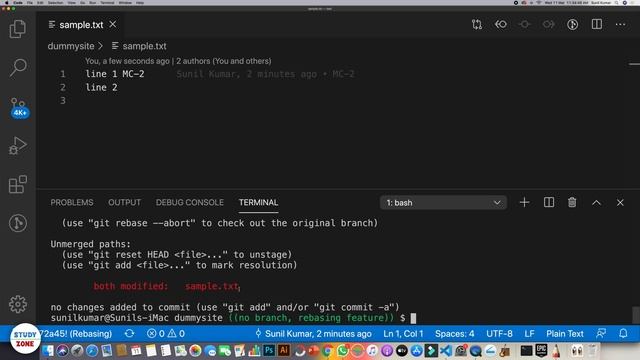Click the feedback icon in status bar
640x360 pixels.
pos(601,333)
